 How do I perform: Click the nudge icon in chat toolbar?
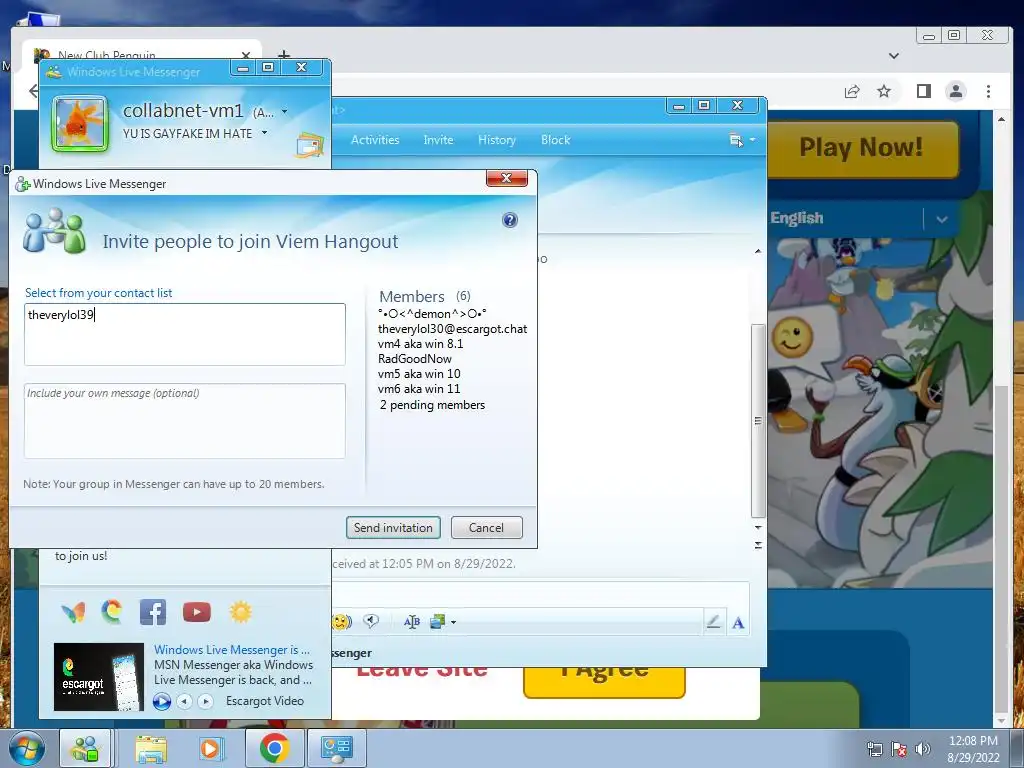pyautogui.click(x=371, y=622)
